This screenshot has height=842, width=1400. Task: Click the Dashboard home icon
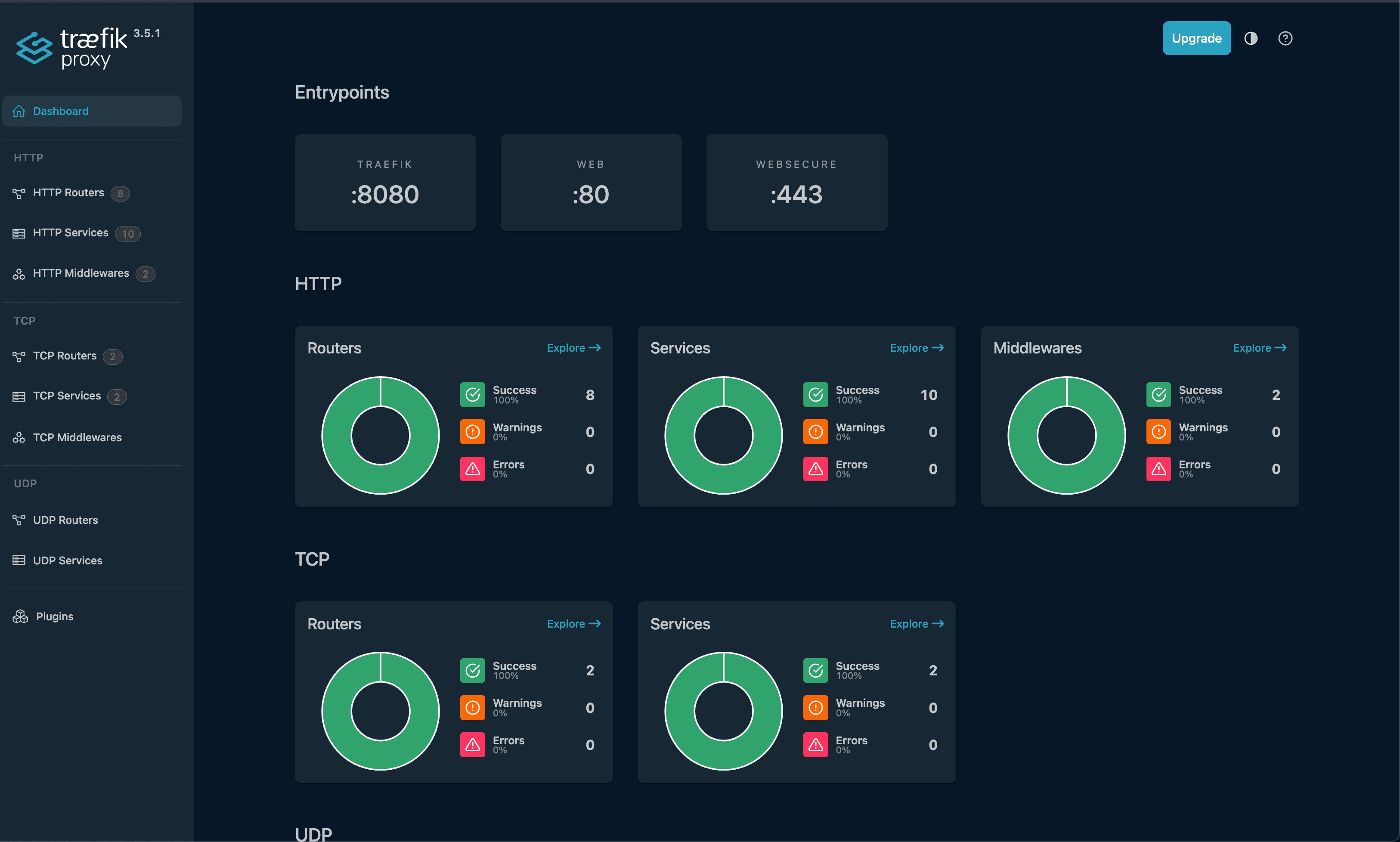pyautogui.click(x=19, y=111)
